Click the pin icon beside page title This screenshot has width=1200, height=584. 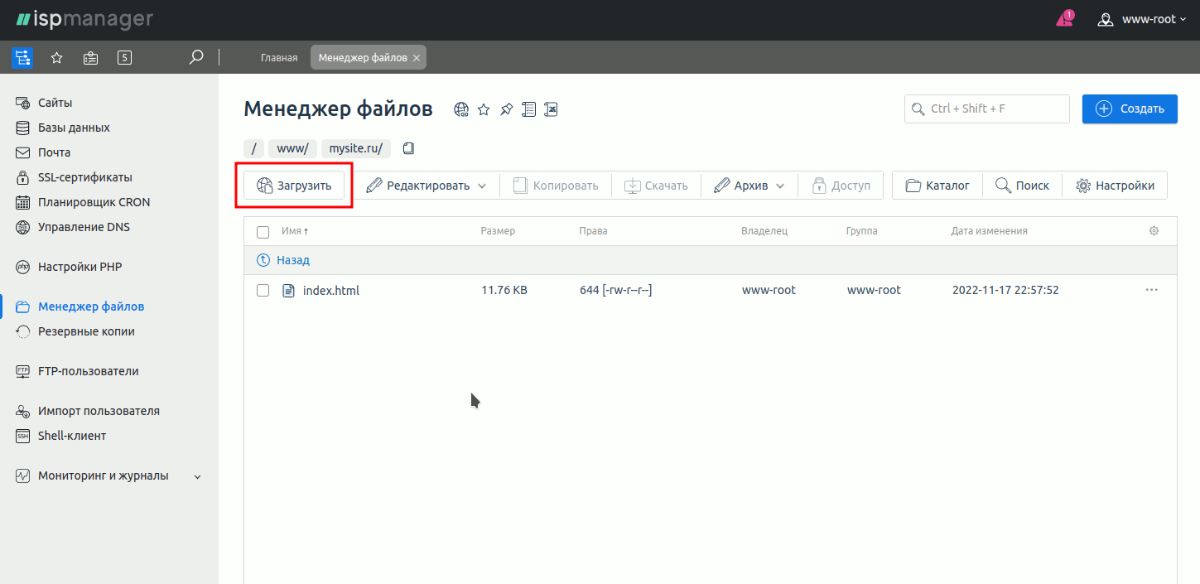(506, 109)
